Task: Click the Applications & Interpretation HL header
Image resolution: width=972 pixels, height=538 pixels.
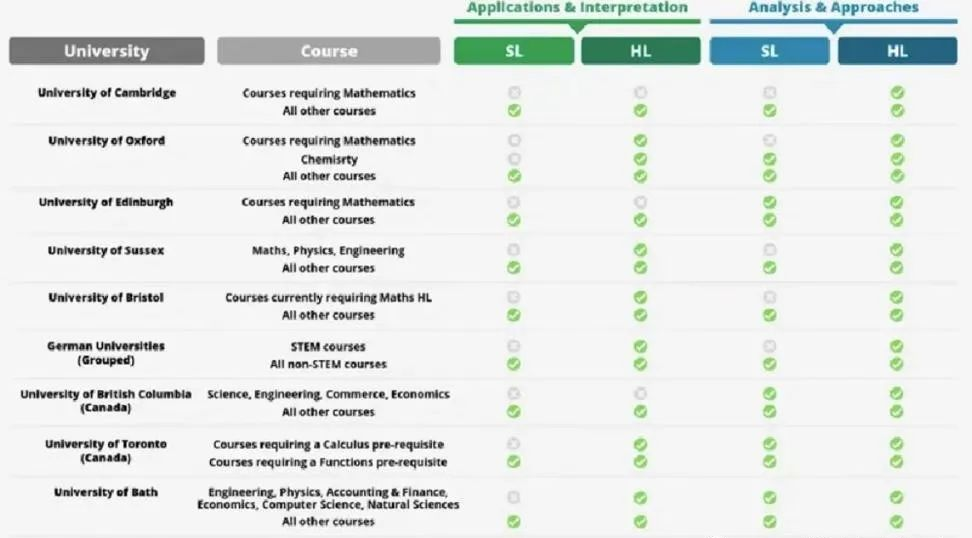Action: 640,51
